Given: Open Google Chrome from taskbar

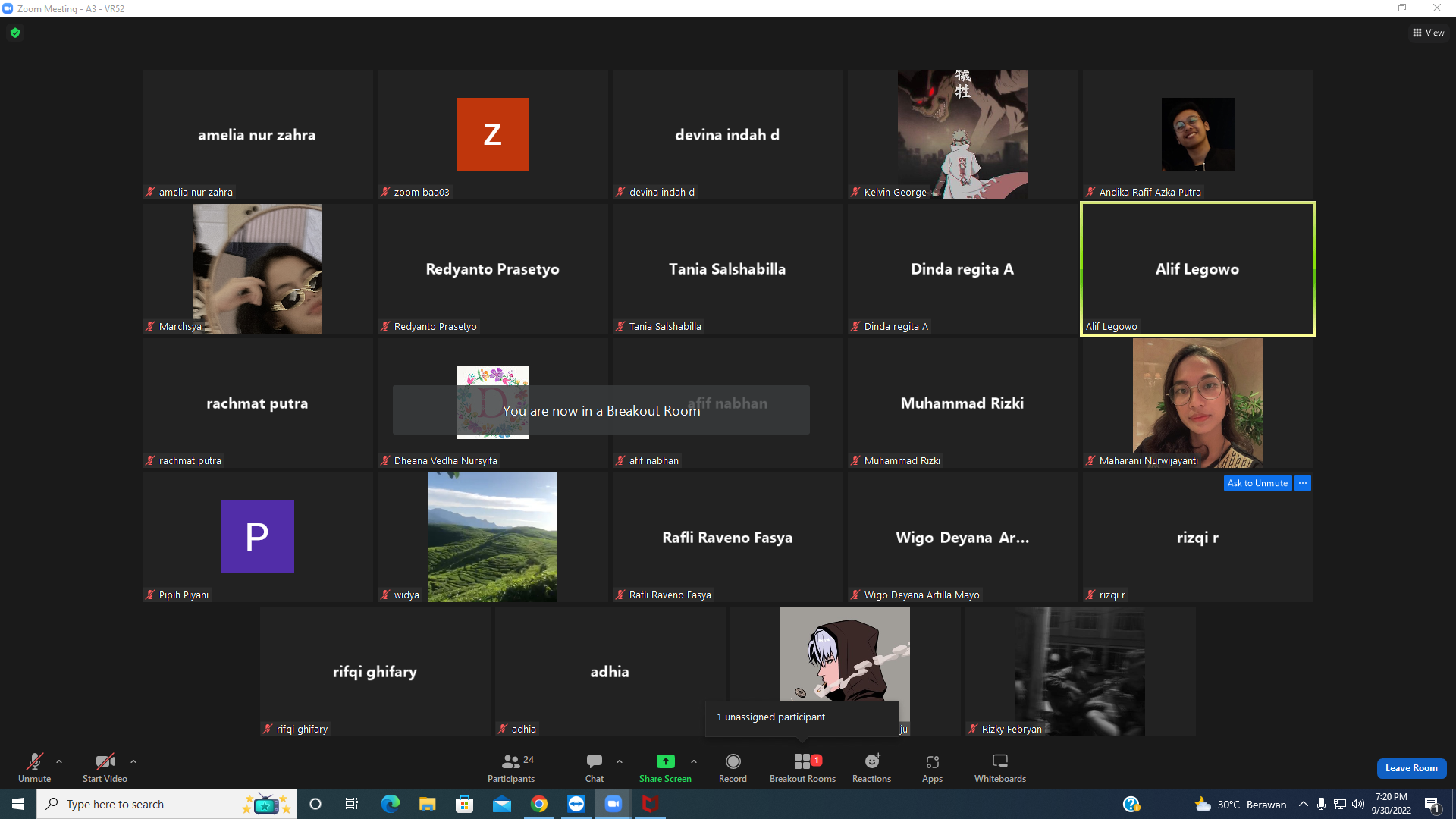Looking at the screenshot, I should [x=538, y=804].
